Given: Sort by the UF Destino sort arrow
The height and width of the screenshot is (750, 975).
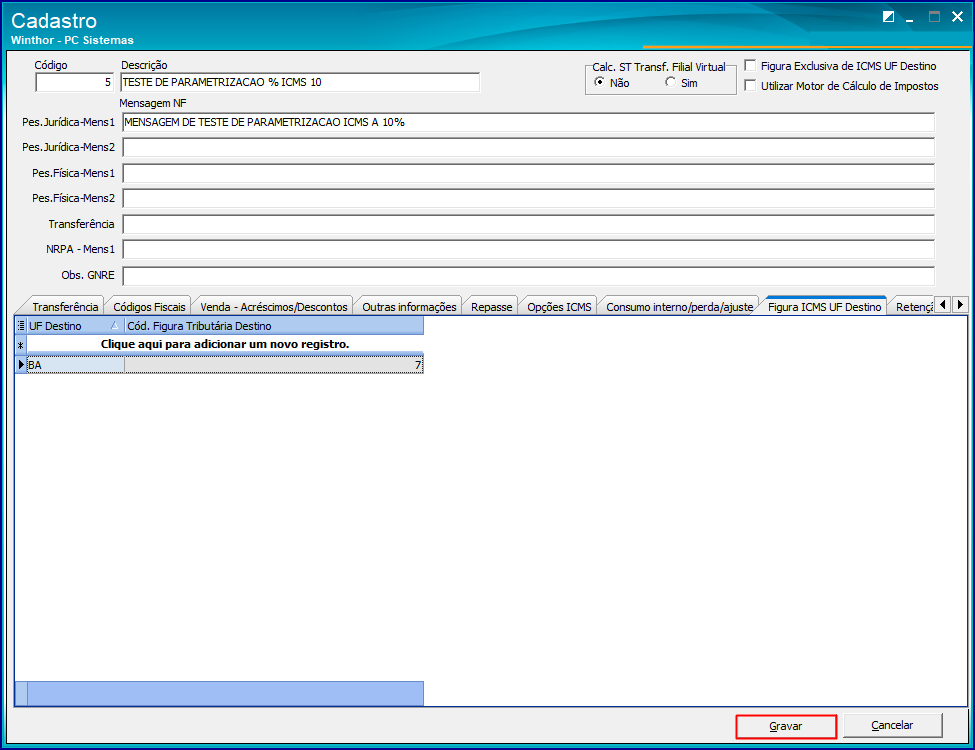Looking at the screenshot, I should coord(114,325).
